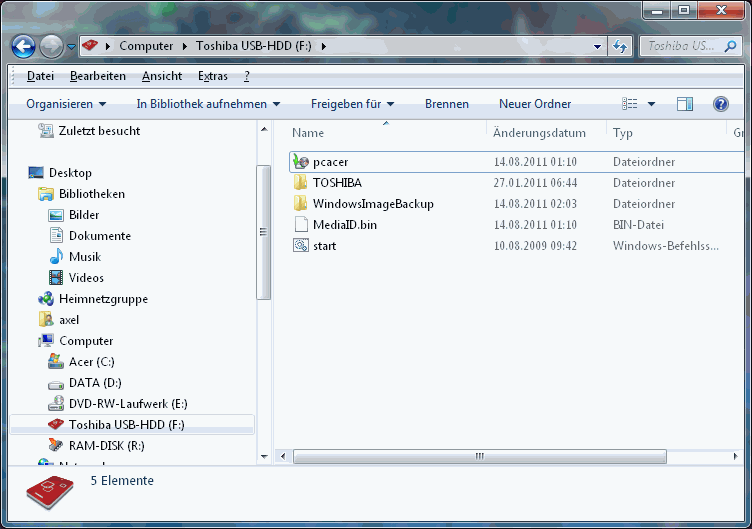This screenshot has width=752, height=529.
Task: Select the WindowsImageBackup name text
Action: tap(373, 204)
